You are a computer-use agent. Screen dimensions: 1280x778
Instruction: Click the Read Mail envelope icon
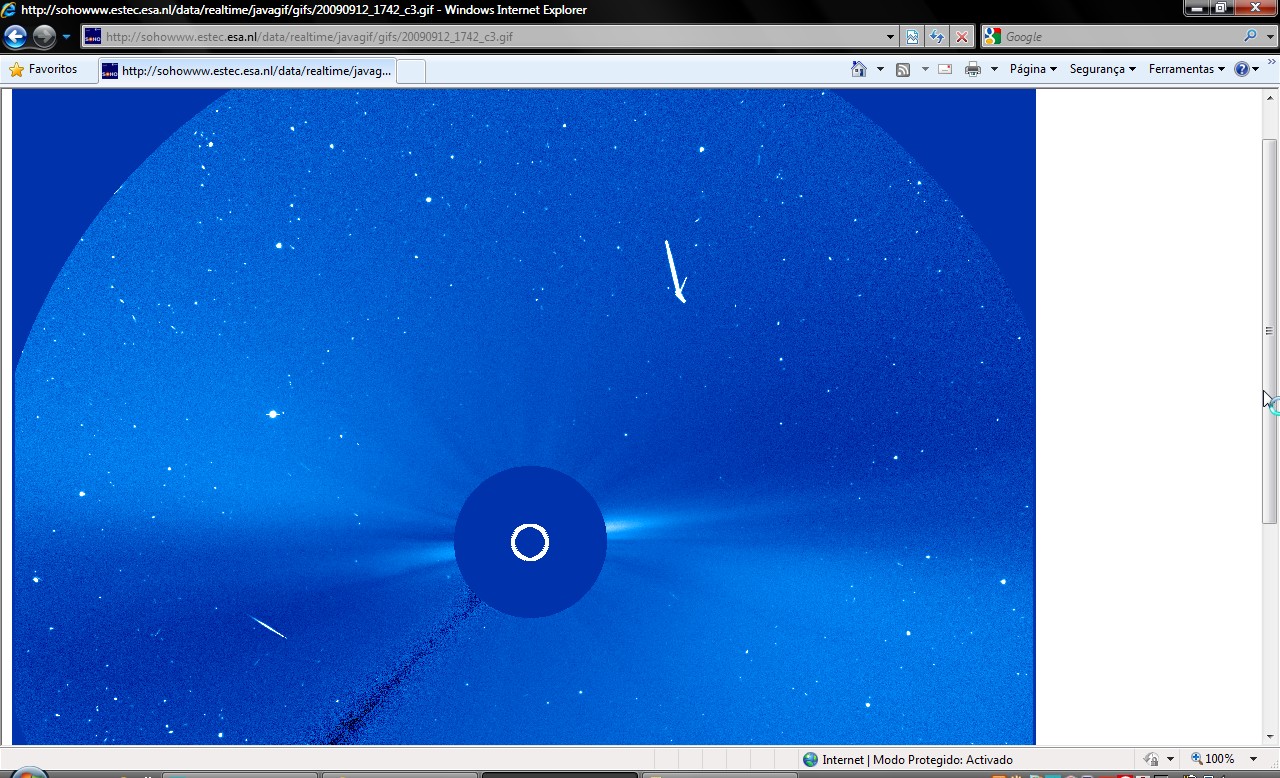point(945,69)
